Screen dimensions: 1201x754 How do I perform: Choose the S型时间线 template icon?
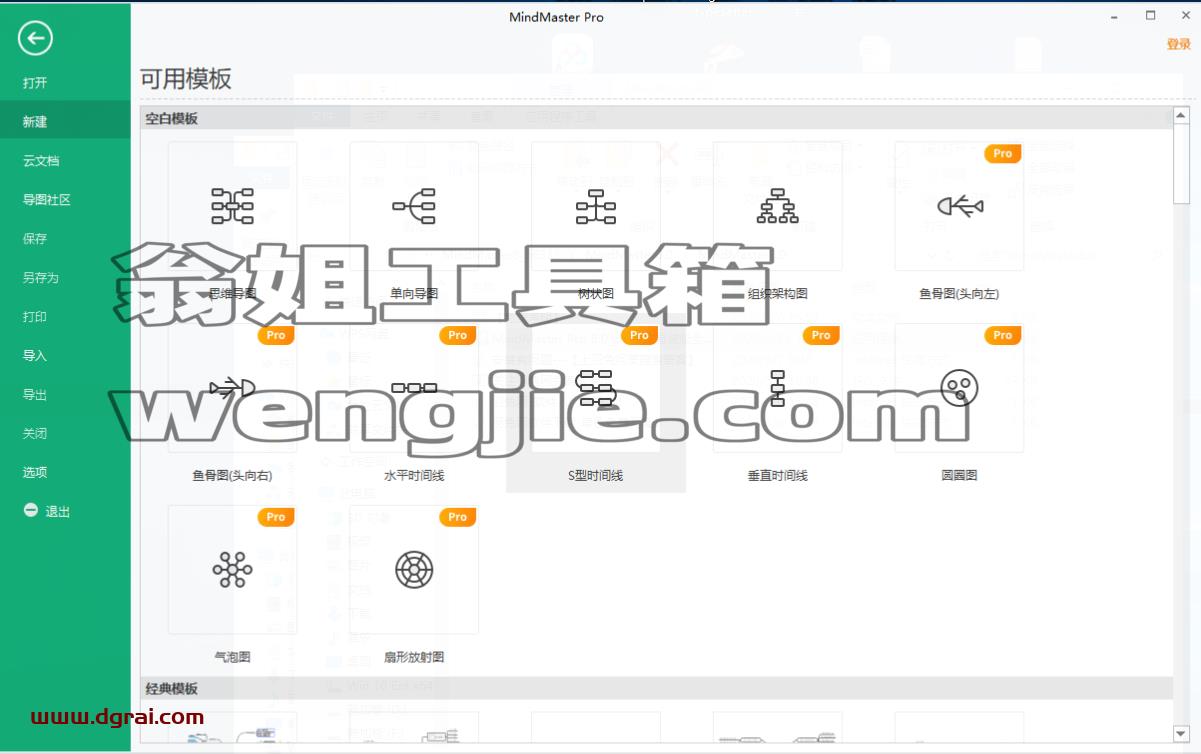[x=596, y=387]
